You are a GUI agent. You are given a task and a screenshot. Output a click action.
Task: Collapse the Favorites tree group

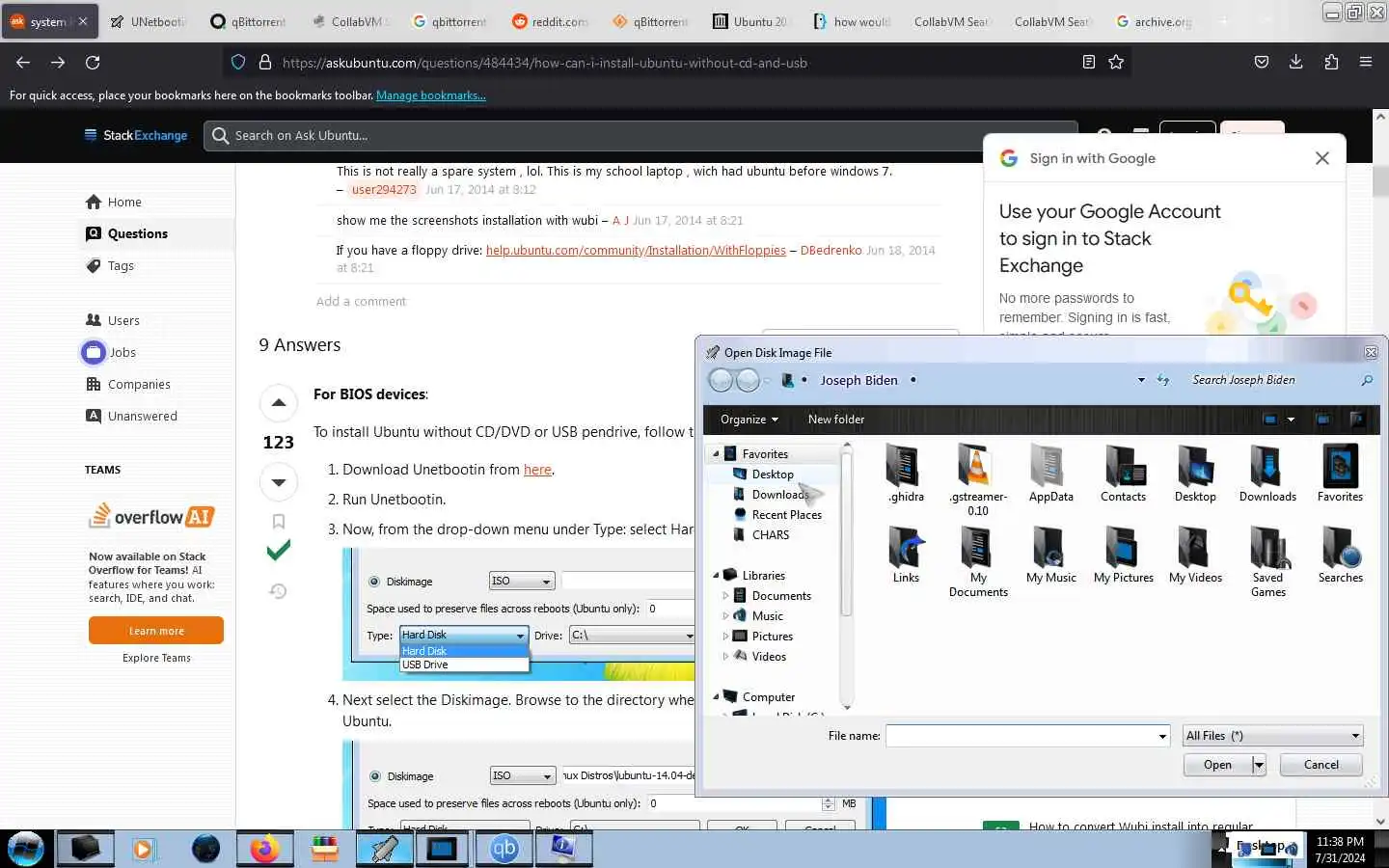716,453
